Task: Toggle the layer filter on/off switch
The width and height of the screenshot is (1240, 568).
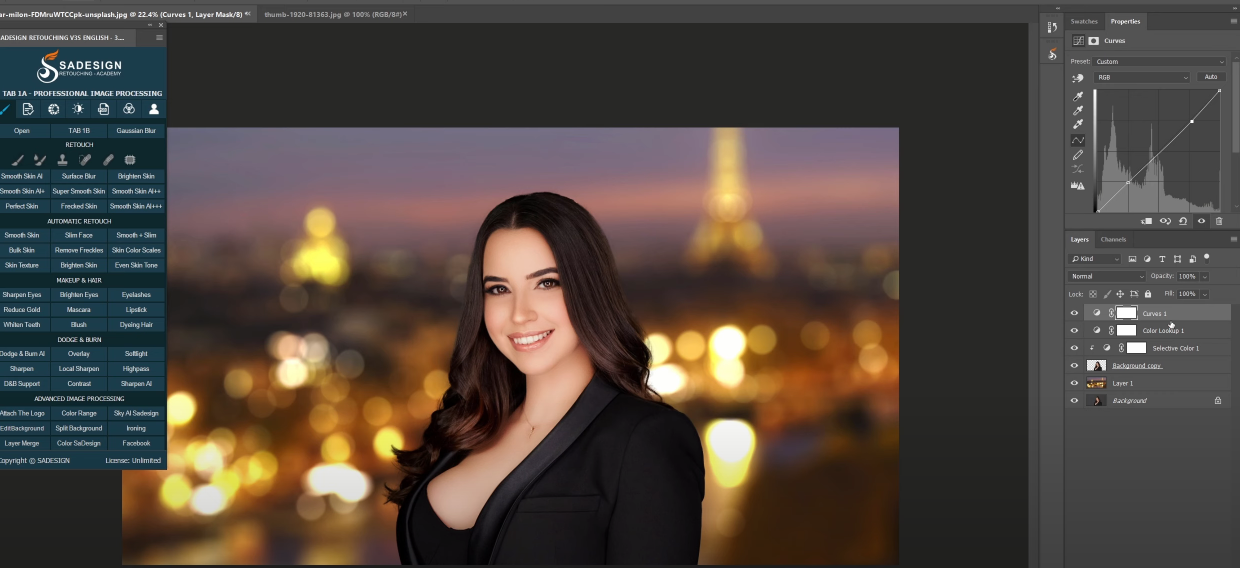Action: click(1206, 258)
